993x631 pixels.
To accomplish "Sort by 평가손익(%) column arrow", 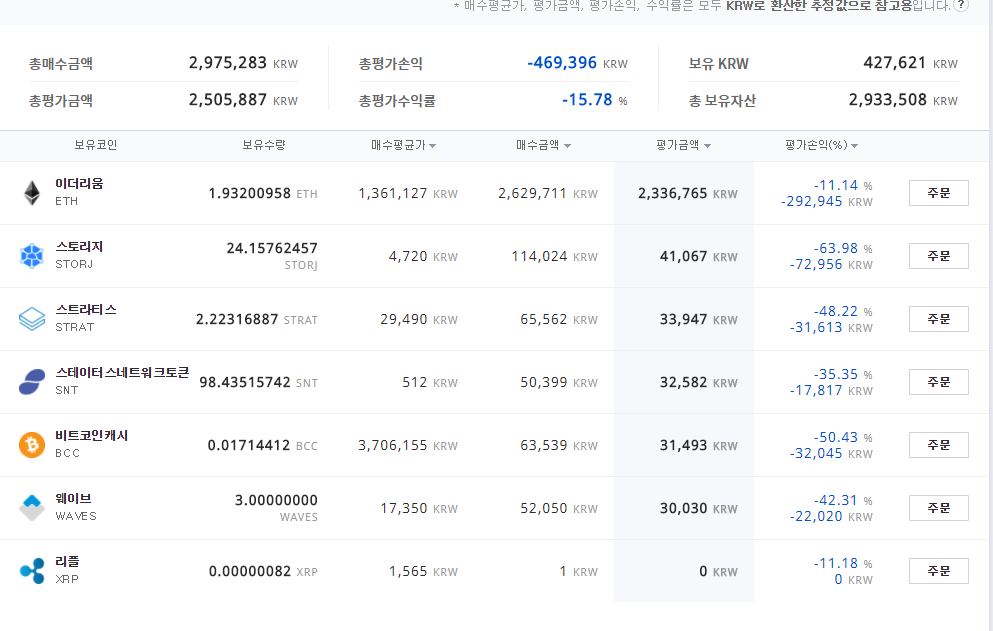I will coord(854,146).
